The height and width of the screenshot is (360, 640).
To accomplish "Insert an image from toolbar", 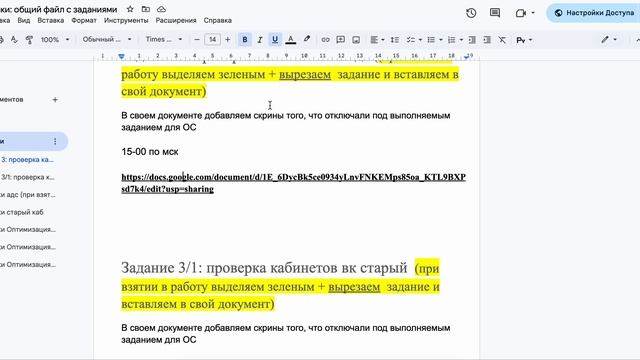I will [x=356, y=40].
